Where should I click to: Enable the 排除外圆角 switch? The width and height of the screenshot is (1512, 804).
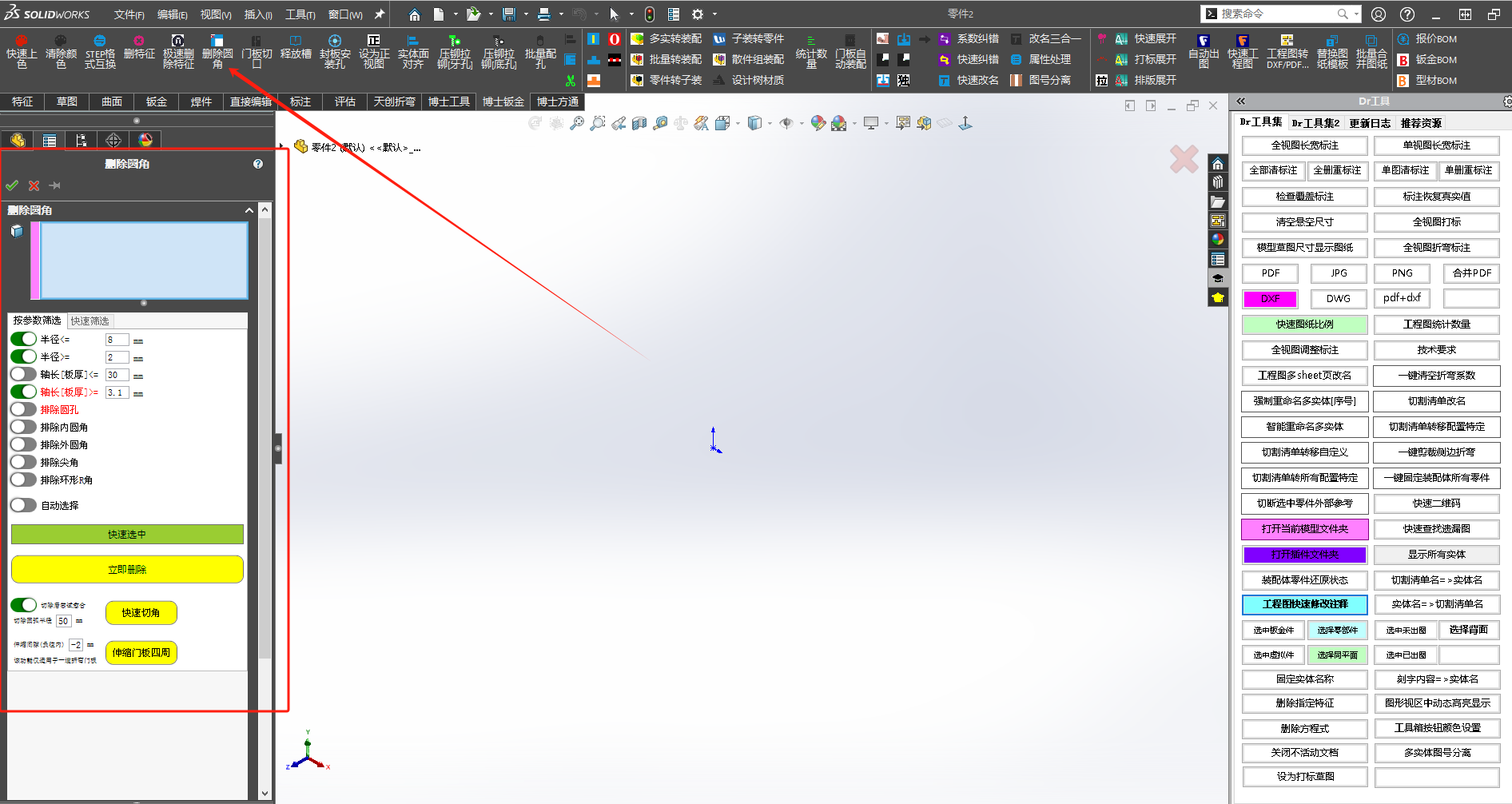[24, 444]
